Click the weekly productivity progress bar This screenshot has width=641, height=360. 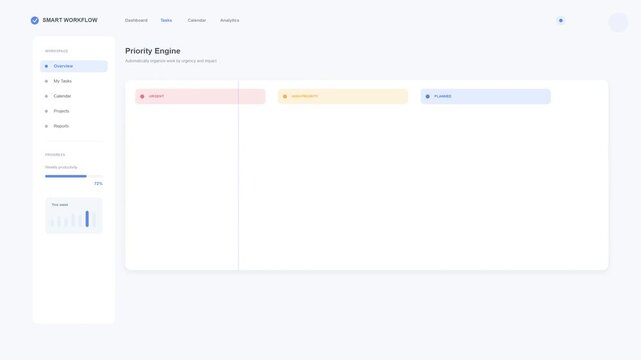tap(74, 176)
